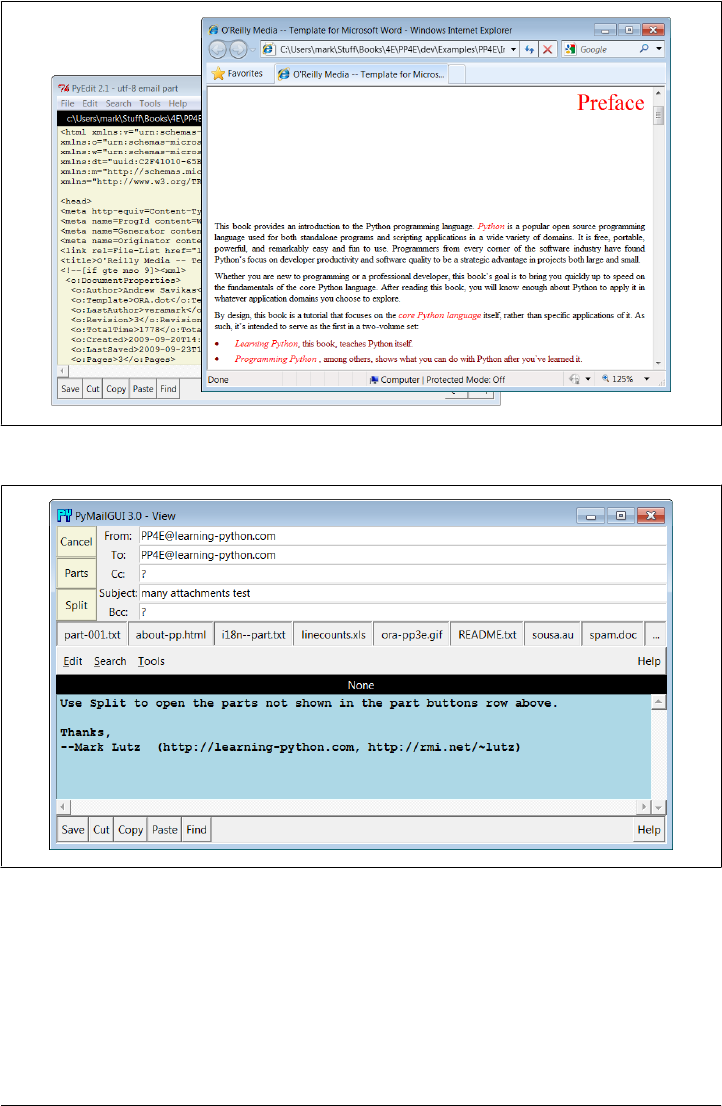Open a new blank tab in Internet Explorer
Screen dimensions: 722x1106
tap(457, 74)
